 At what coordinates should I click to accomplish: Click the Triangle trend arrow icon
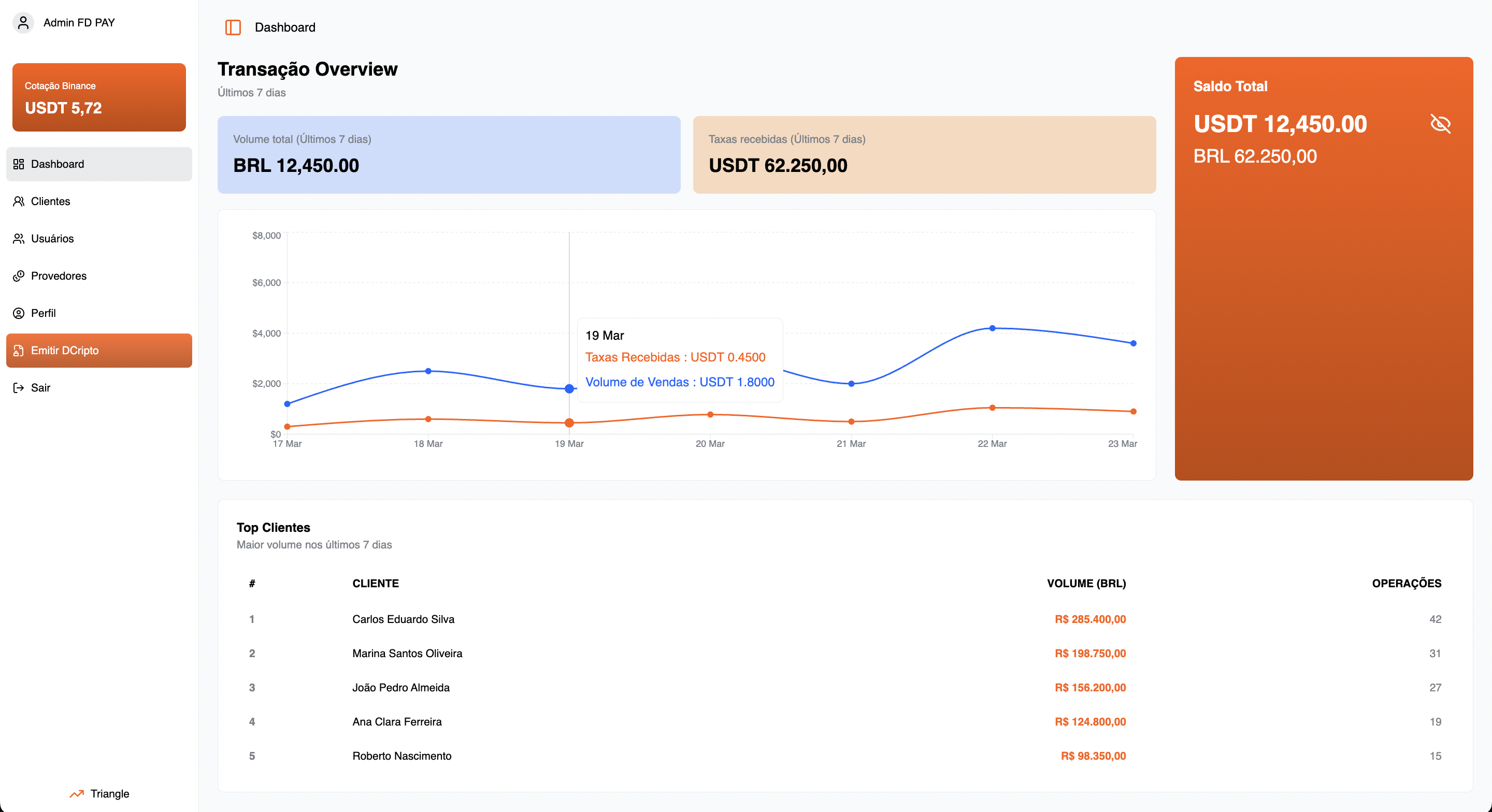pyautogui.click(x=77, y=794)
